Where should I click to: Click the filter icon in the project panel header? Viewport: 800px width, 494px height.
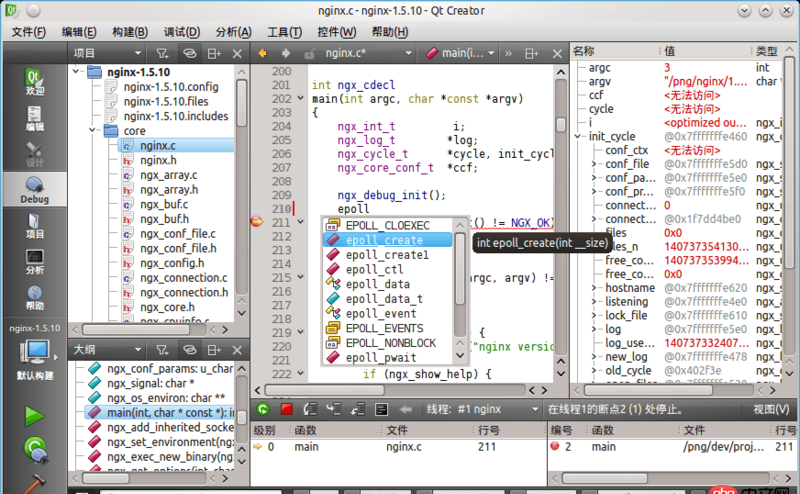coord(162,53)
